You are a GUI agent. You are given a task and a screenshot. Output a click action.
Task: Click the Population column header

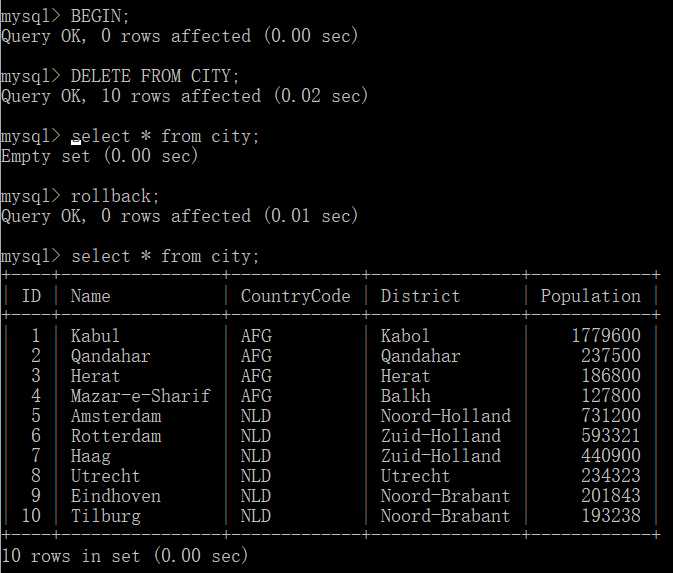pos(590,296)
